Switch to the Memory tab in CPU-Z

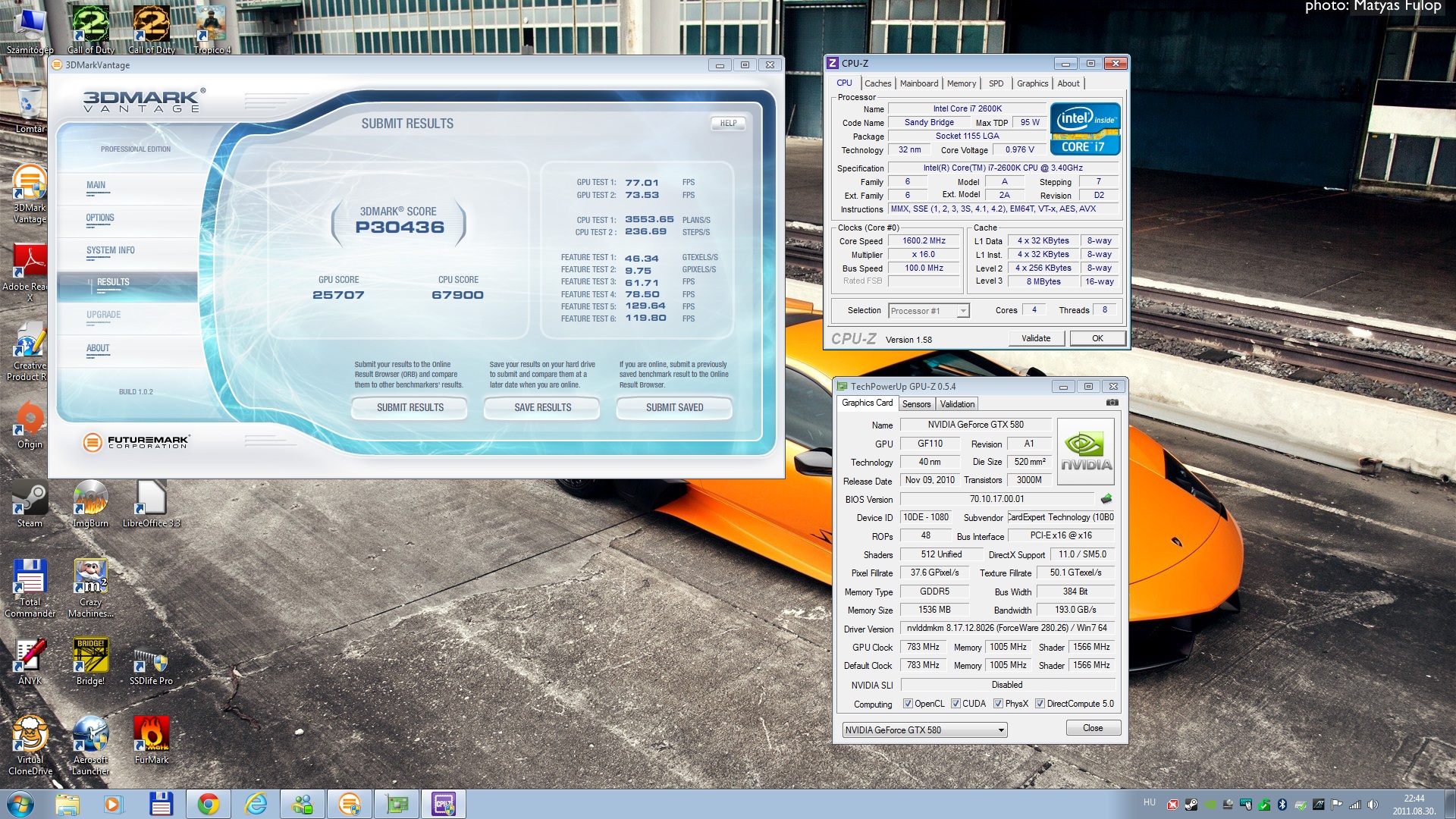point(961,83)
